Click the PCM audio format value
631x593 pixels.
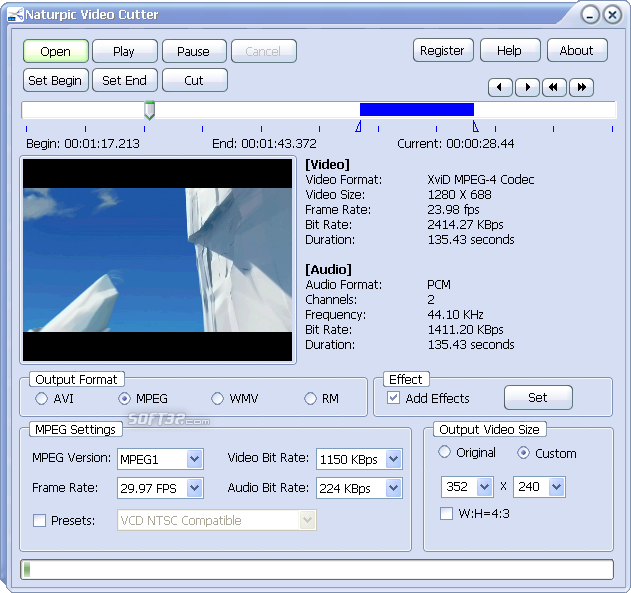tap(439, 285)
